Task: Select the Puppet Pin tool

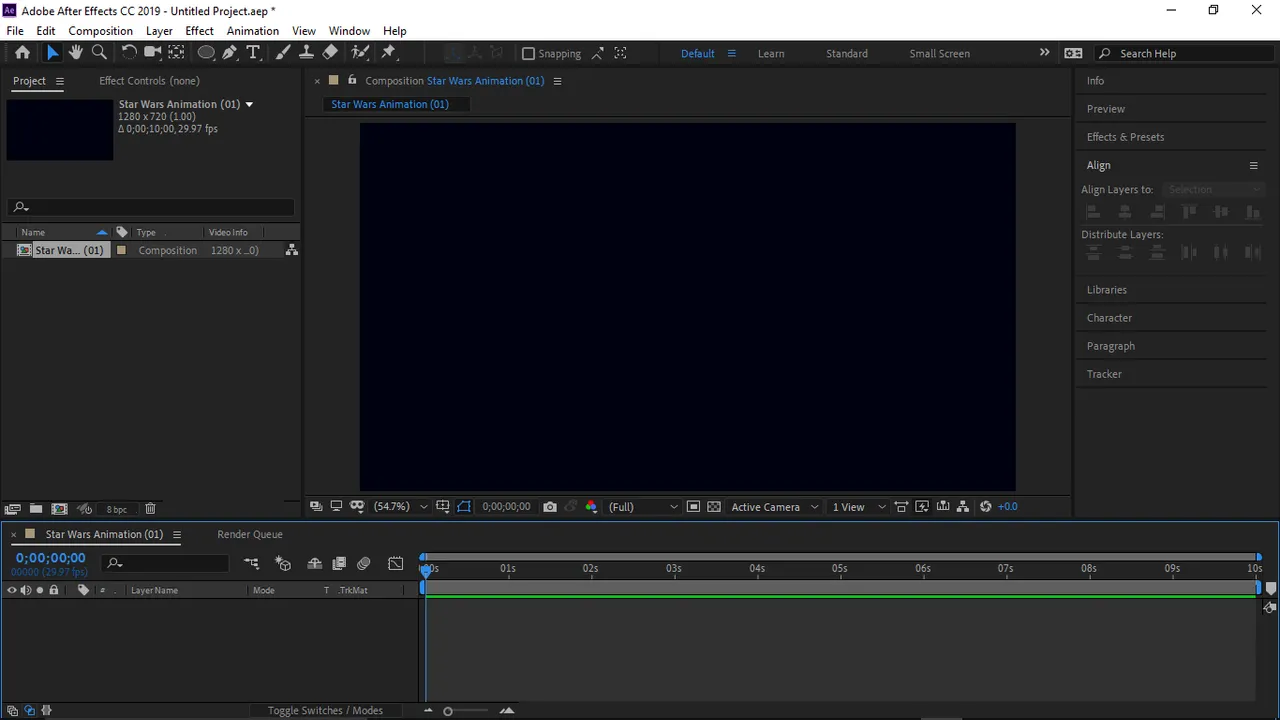Action: point(389,53)
